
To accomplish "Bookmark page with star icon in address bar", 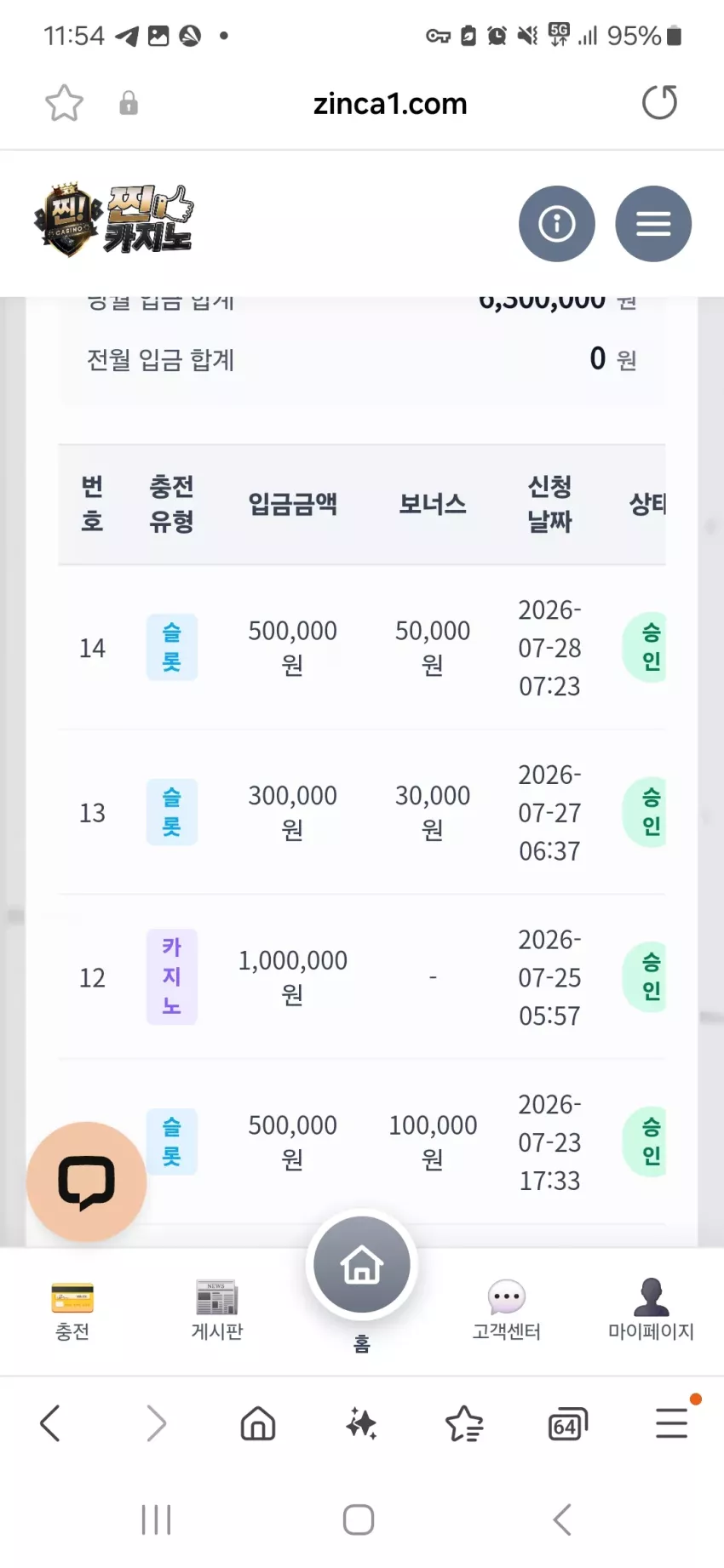I will pos(64,103).
